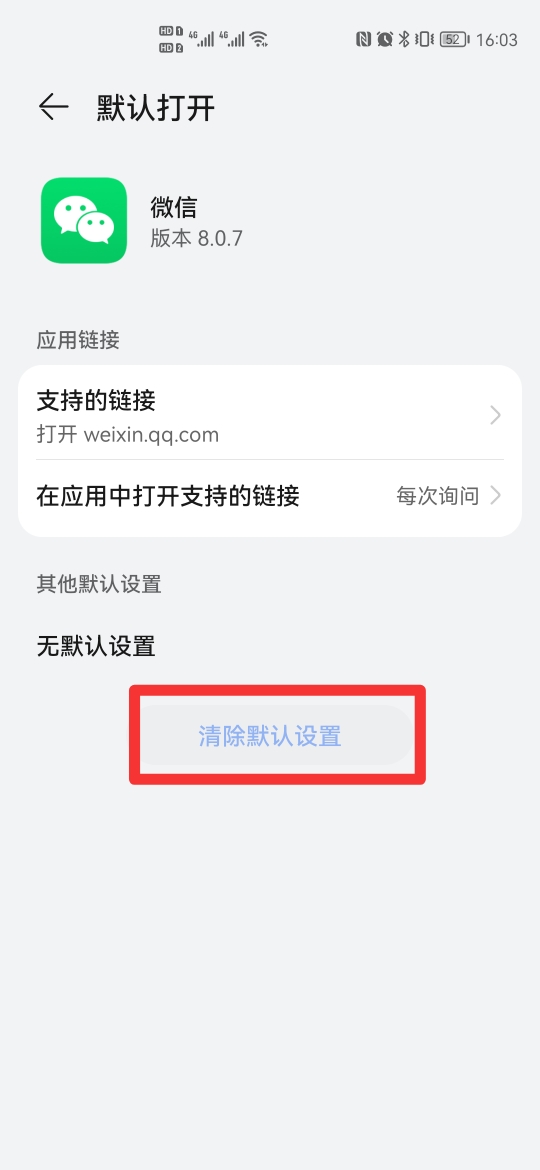
Task: Open the 支持的链接 row
Action: [x=270, y=414]
